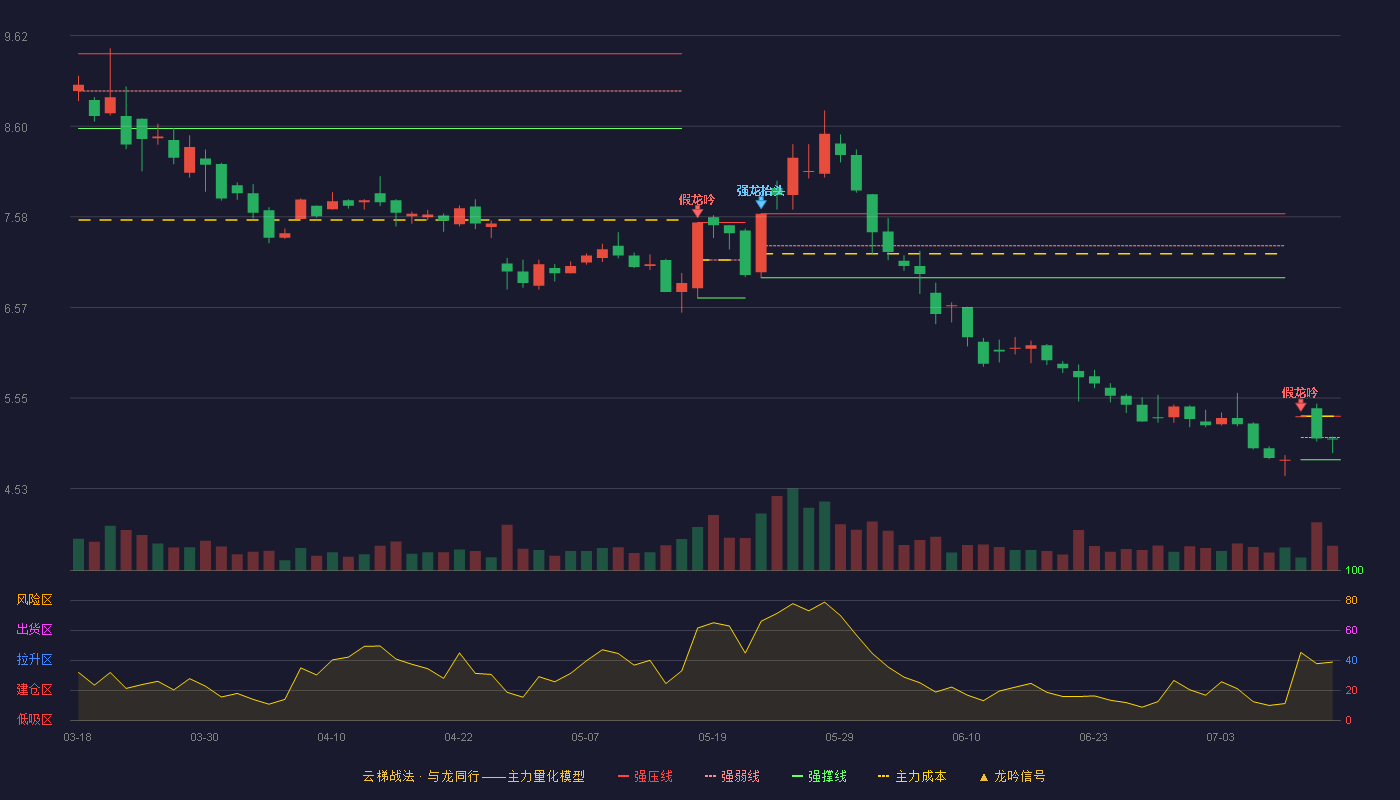The height and width of the screenshot is (800, 1400).
Task: Click the 假龙吟 arrow above the latest candles
Action: pos(1300,404)
